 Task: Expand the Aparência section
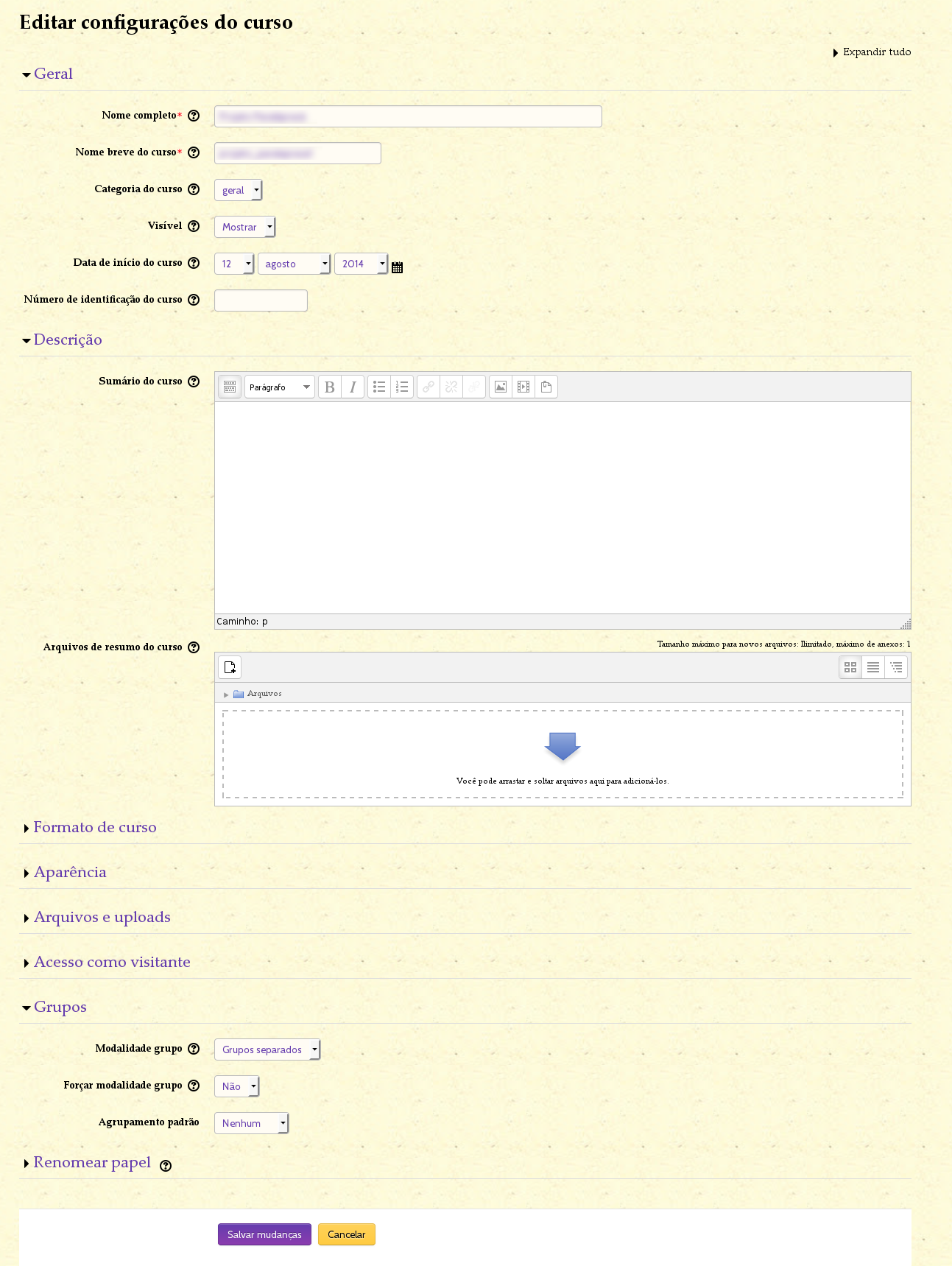[x=70, y=872]
